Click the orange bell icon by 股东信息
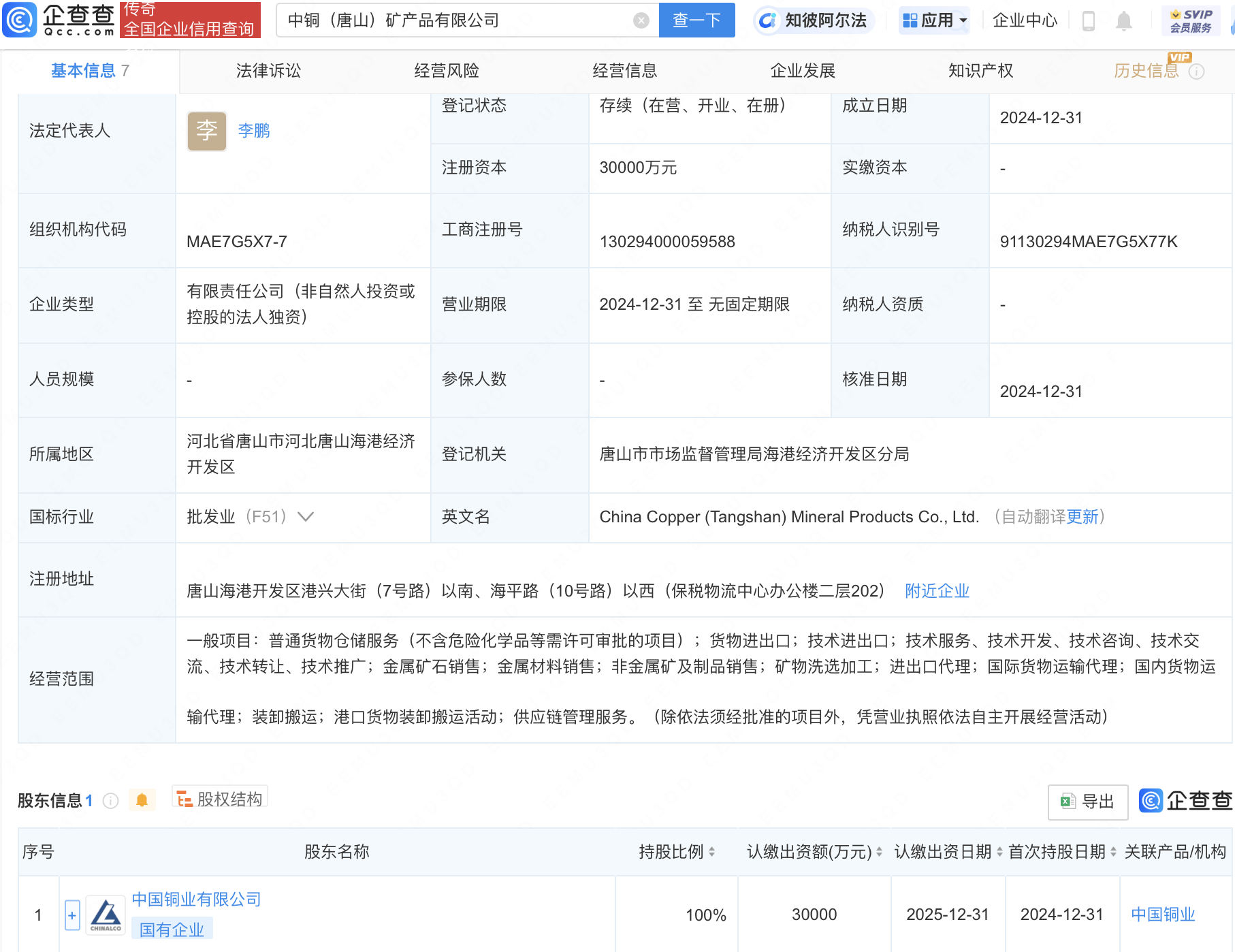 coord(142,800)
